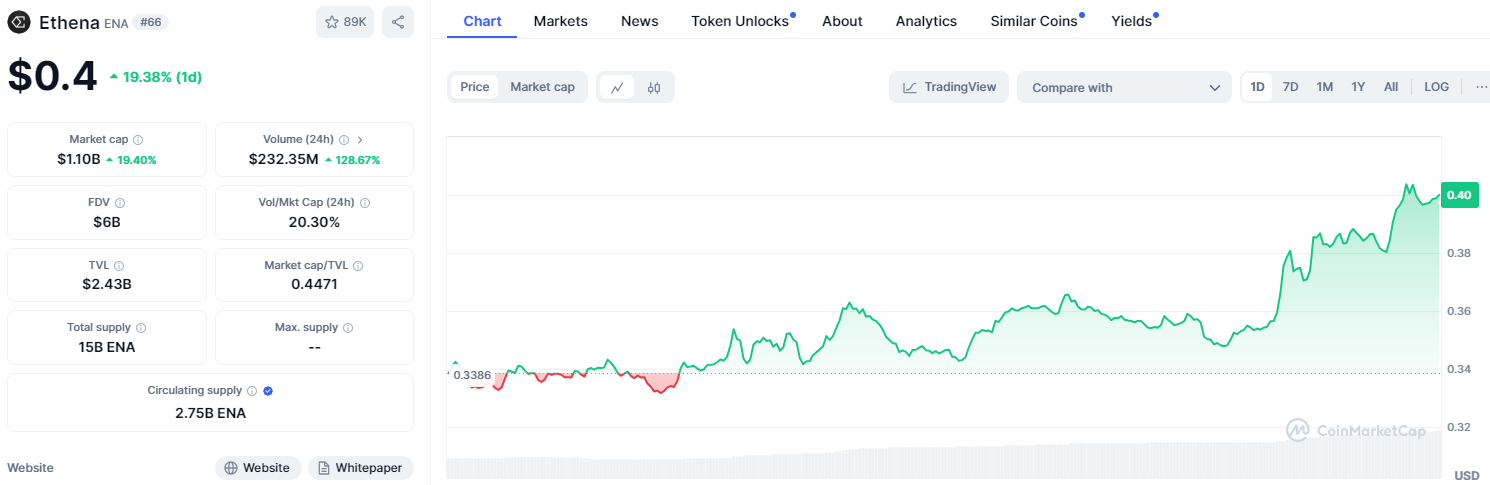Click the 19.38% (1d) price change
The height and width of the screenshot is (485, 1490).
coord(156,76)
